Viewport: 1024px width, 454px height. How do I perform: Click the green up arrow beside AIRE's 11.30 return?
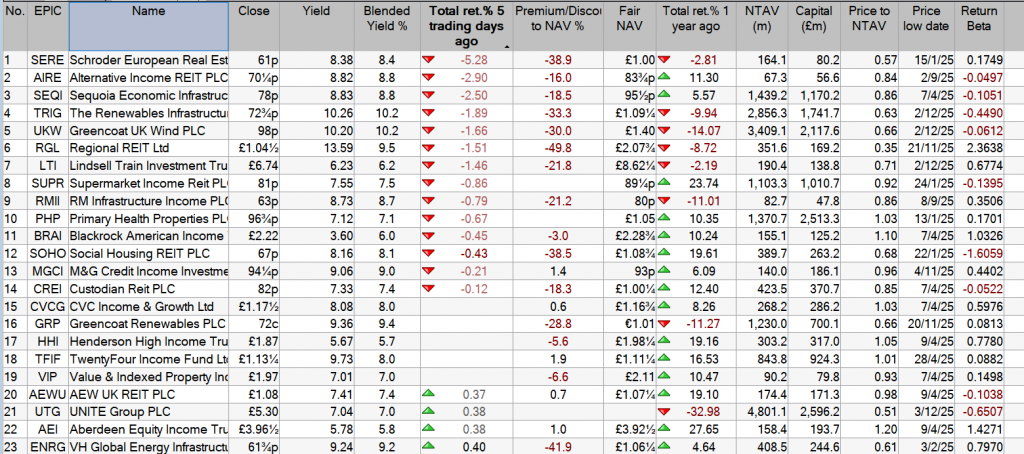[666, 77]
